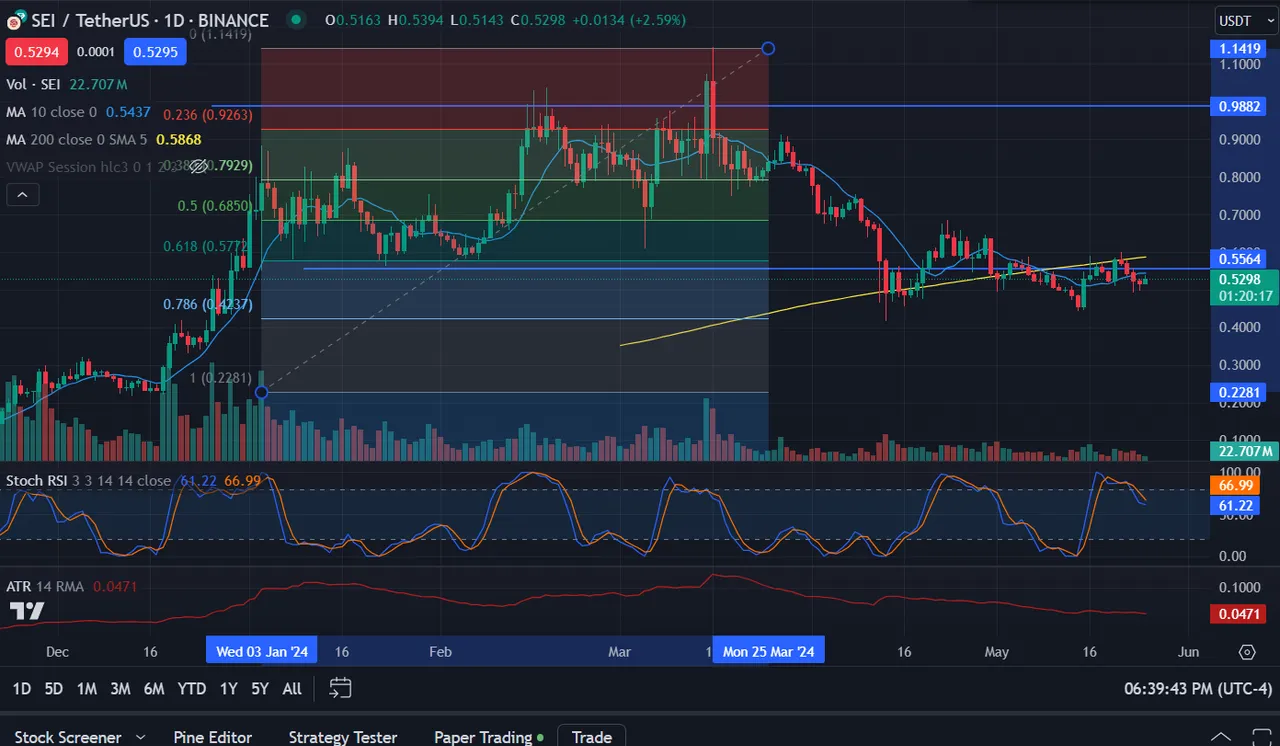Click the SEI coin logo icon

(x=16, y=20)
